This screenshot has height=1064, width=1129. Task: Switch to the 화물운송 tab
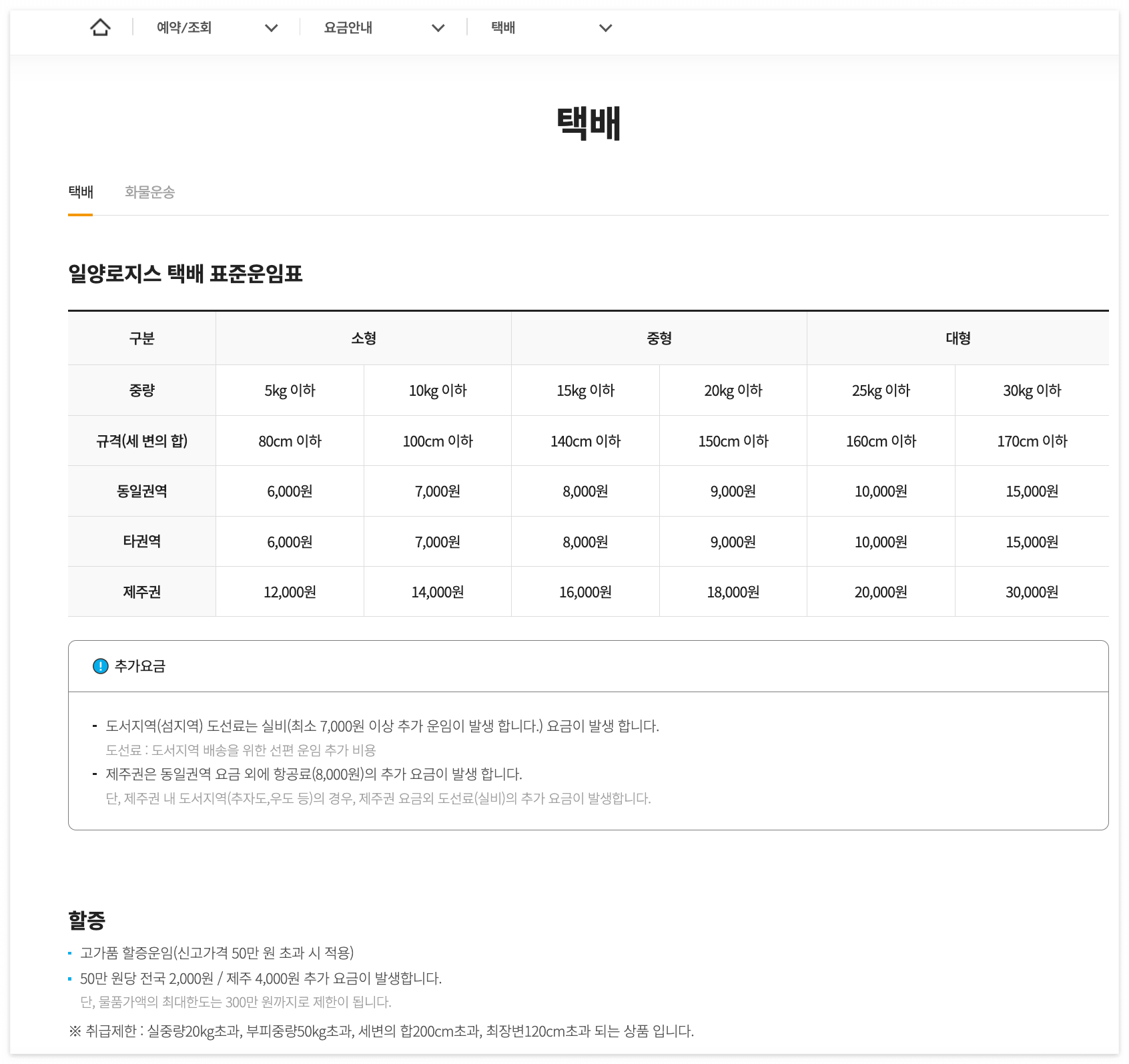(149, 192)
